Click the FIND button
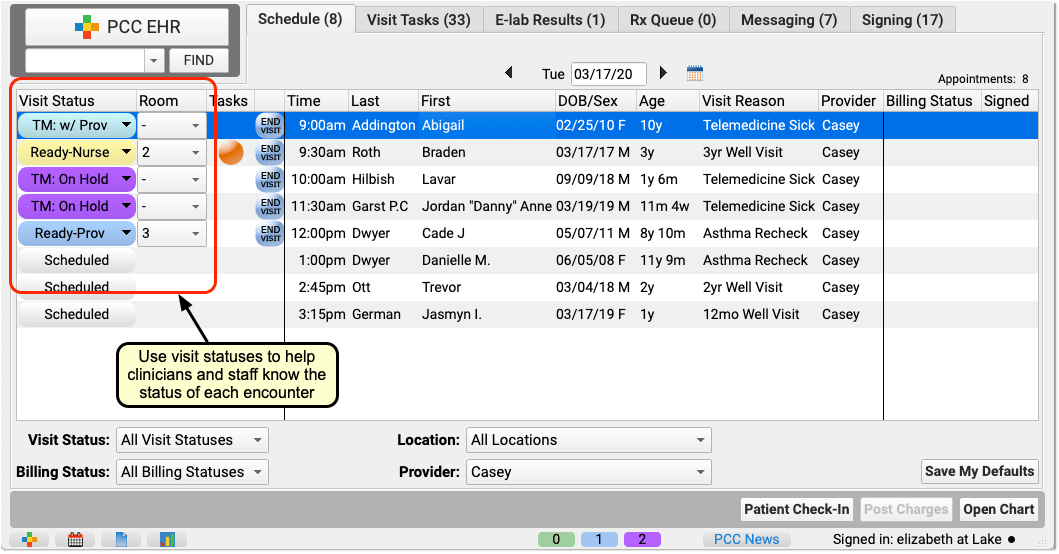The image size is (1059, 554). (199, 60)
